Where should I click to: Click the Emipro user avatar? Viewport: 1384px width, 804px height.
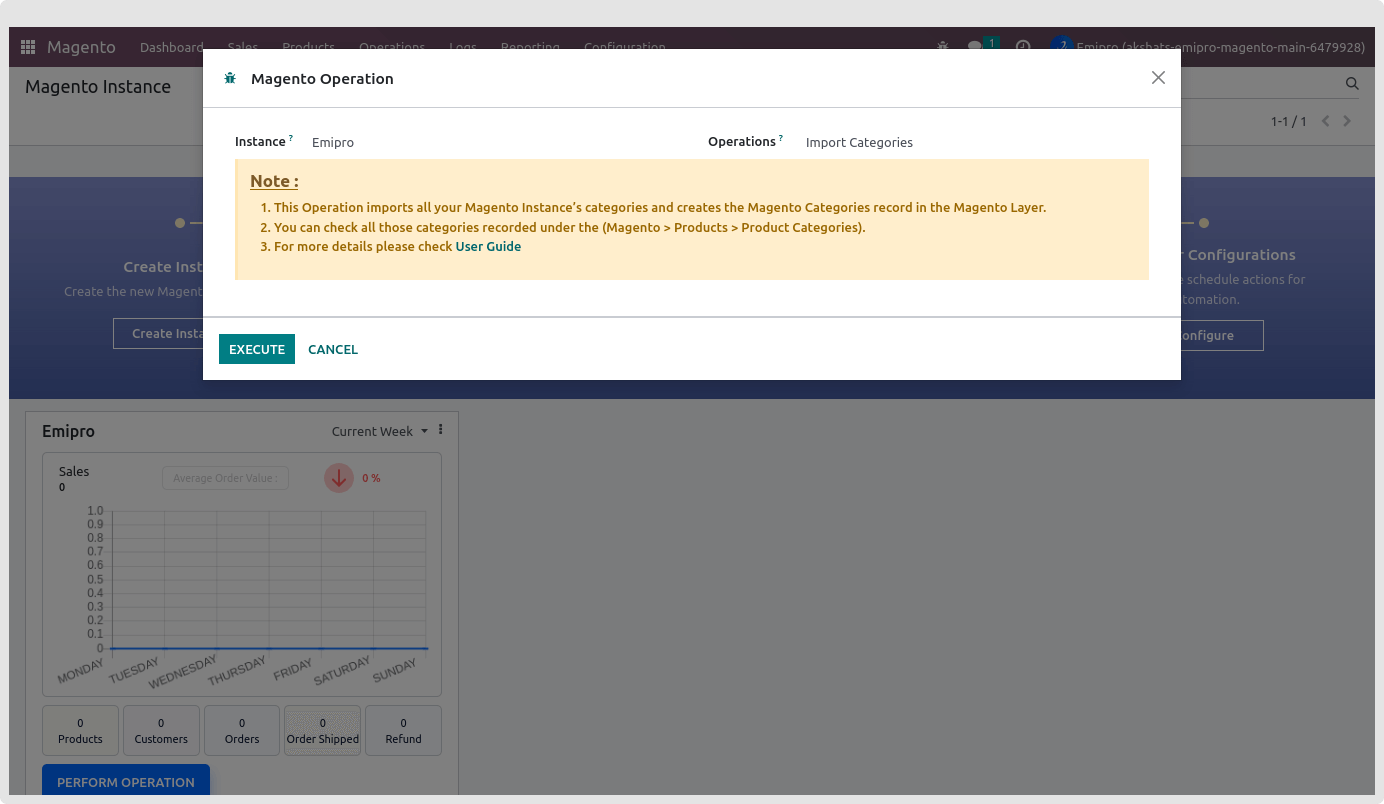(x=1062, y=45)
